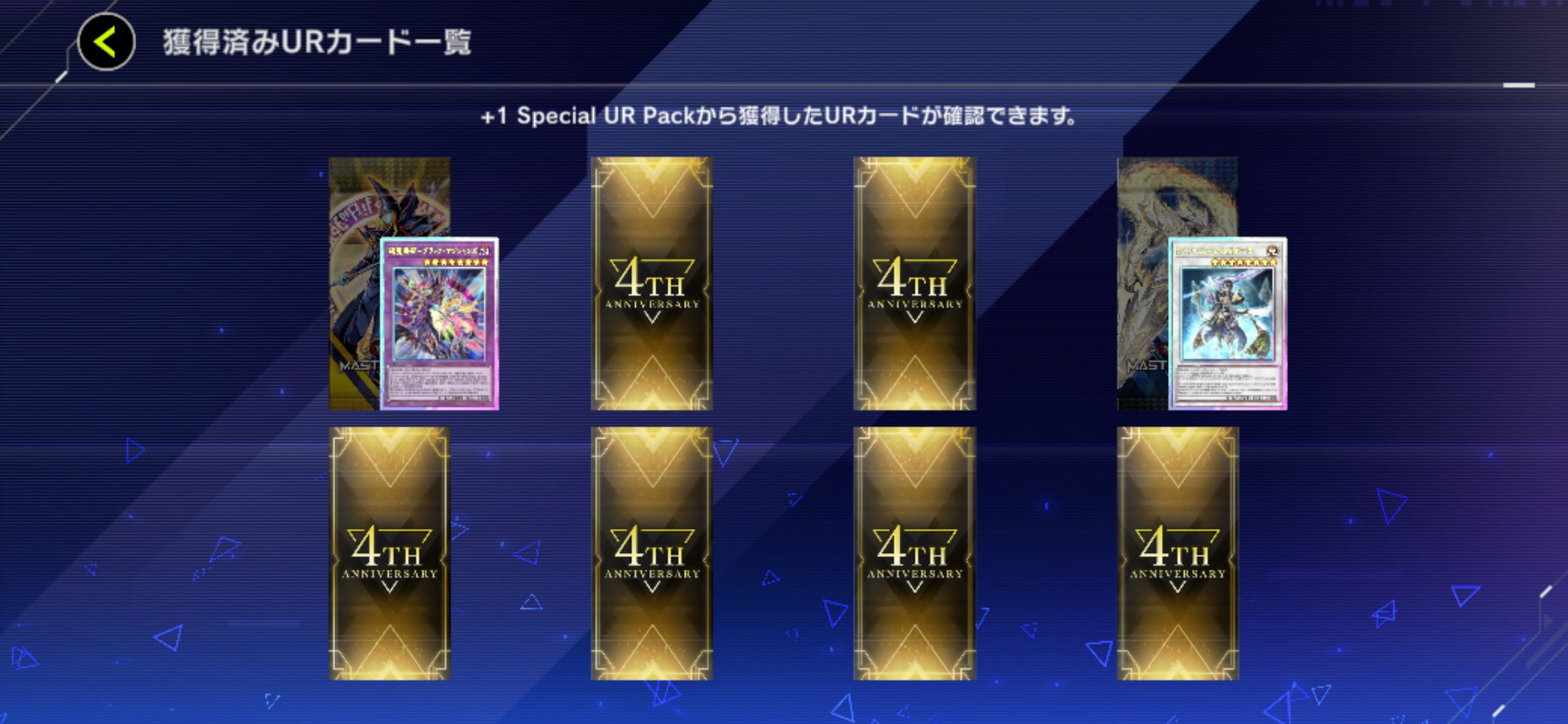Screen dimensions: 1568x724
Task: Go back using the green arrow button
Action: (107, 42)
